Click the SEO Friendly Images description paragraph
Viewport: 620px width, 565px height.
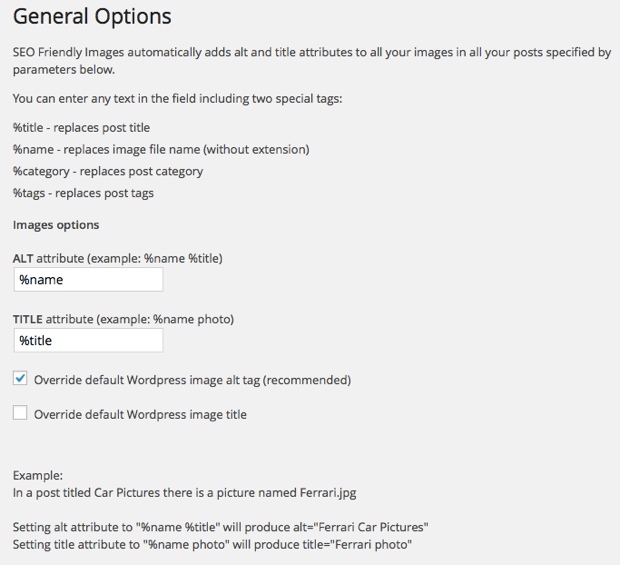point(310,62)
